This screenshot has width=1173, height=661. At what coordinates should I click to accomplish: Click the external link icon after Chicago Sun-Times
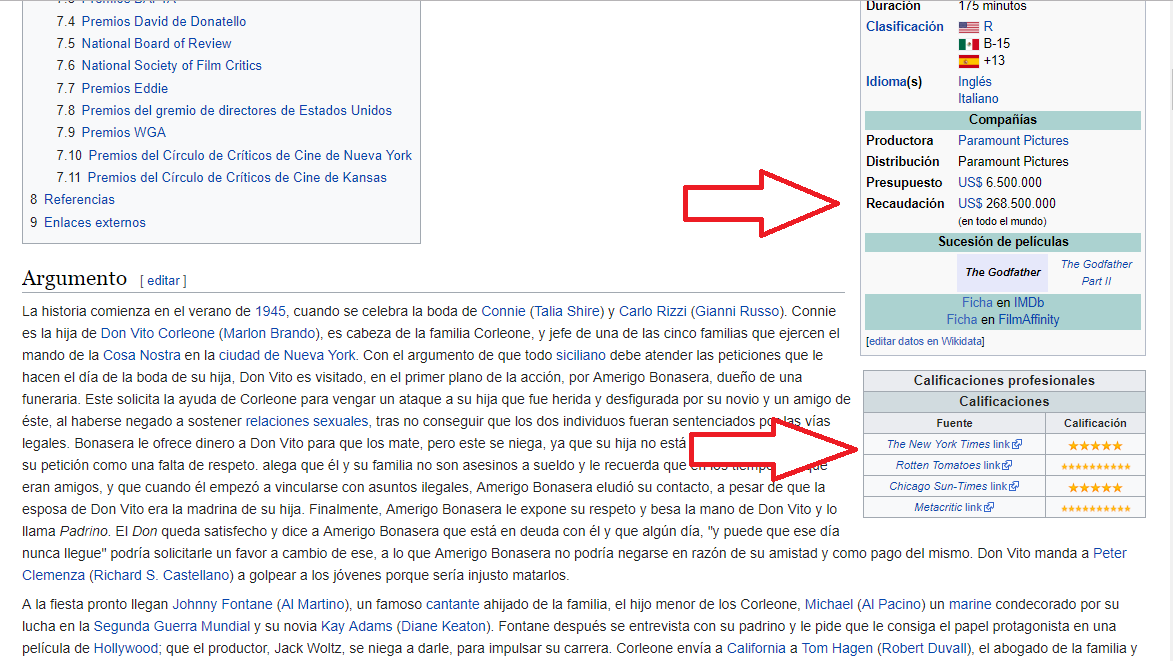coord(1014,486)
